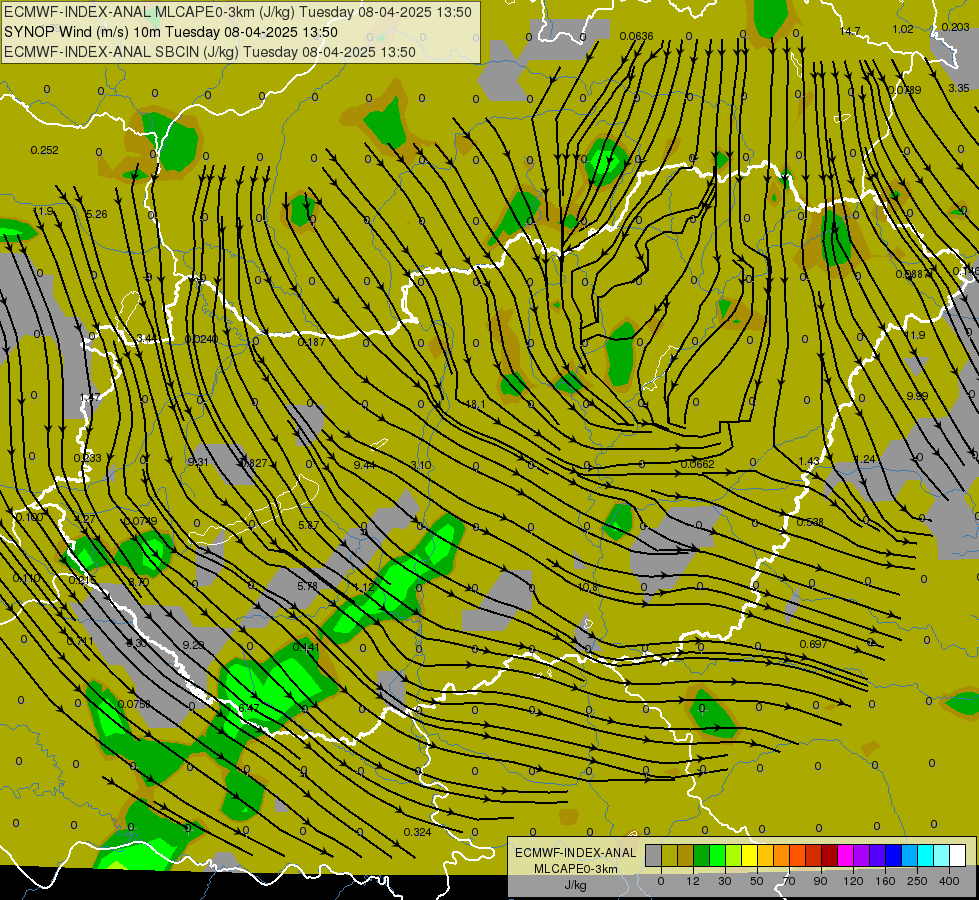Click the map value 9.31

coord(198,463)
